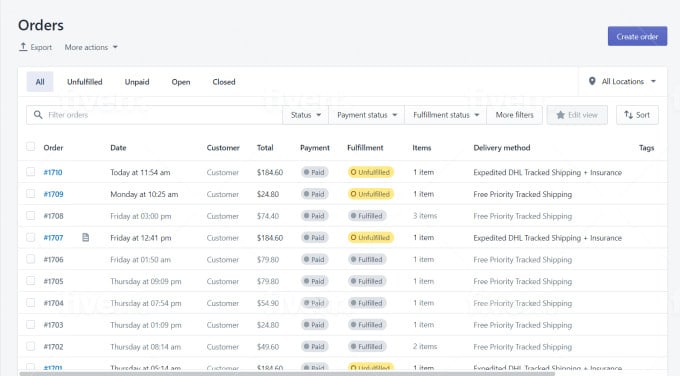680x376 pixels.
Task: Open order #1708
Action: click(x=53, y=216)
